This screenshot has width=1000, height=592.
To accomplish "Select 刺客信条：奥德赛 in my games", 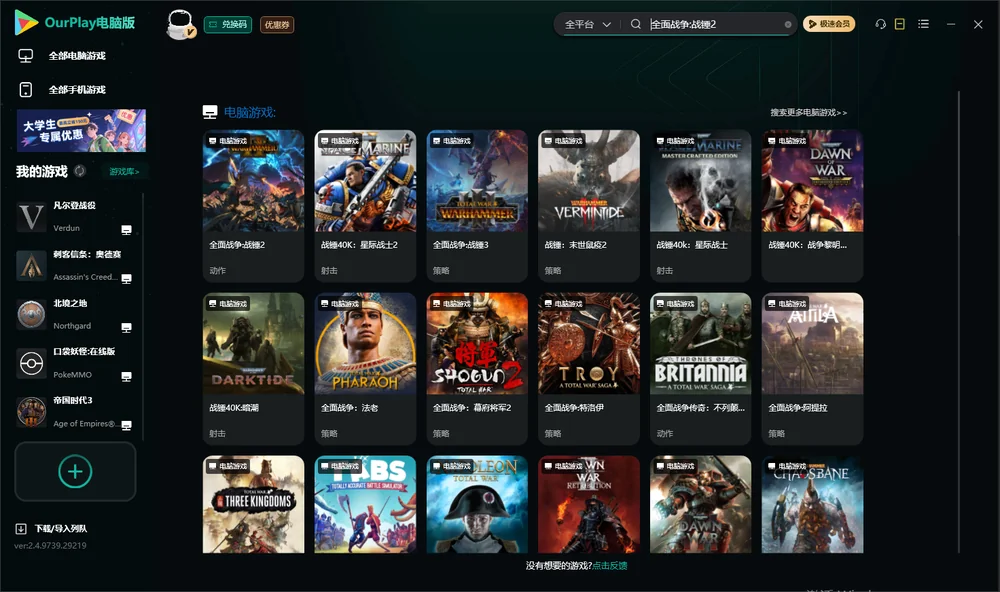I will point(75,265).
